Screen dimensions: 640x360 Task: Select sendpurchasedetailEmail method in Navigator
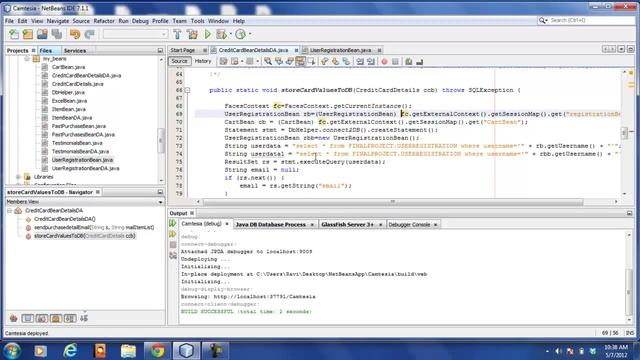point(94,227)
